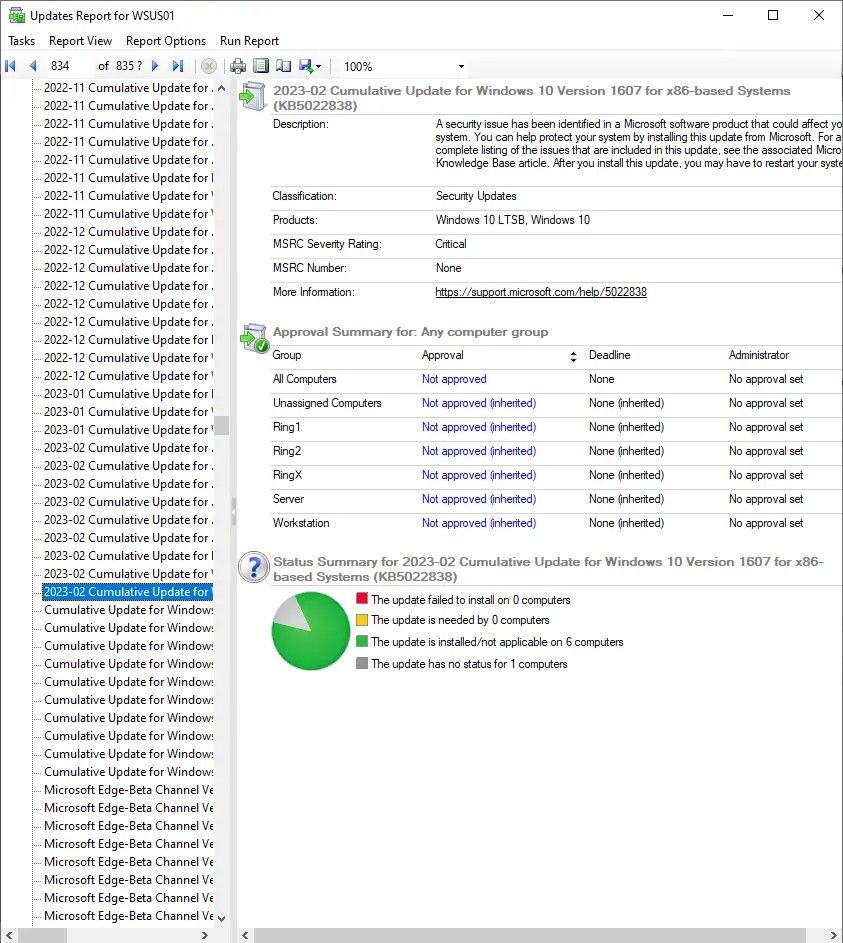Screen dimensions: 843x943
Task: Click the Export save disk icon
Action: 305,66
